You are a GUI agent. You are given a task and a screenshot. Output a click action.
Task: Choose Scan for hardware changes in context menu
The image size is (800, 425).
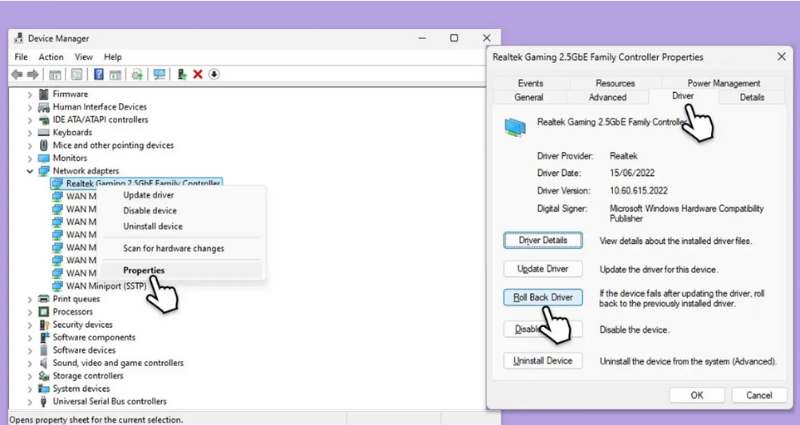pos(173,248)
